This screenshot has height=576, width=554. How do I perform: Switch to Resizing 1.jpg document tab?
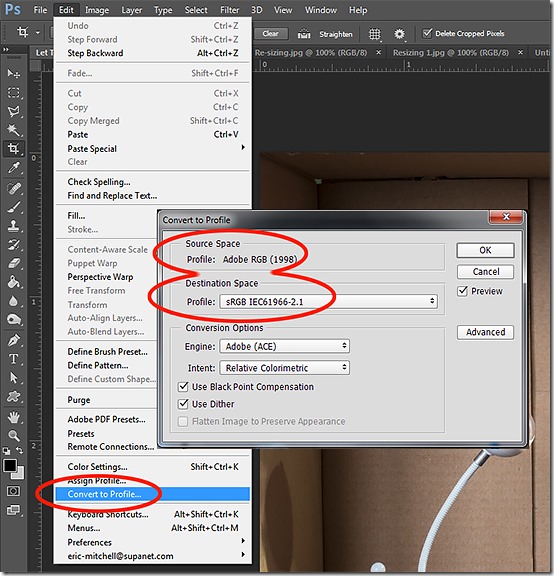(x=451, y=53)
